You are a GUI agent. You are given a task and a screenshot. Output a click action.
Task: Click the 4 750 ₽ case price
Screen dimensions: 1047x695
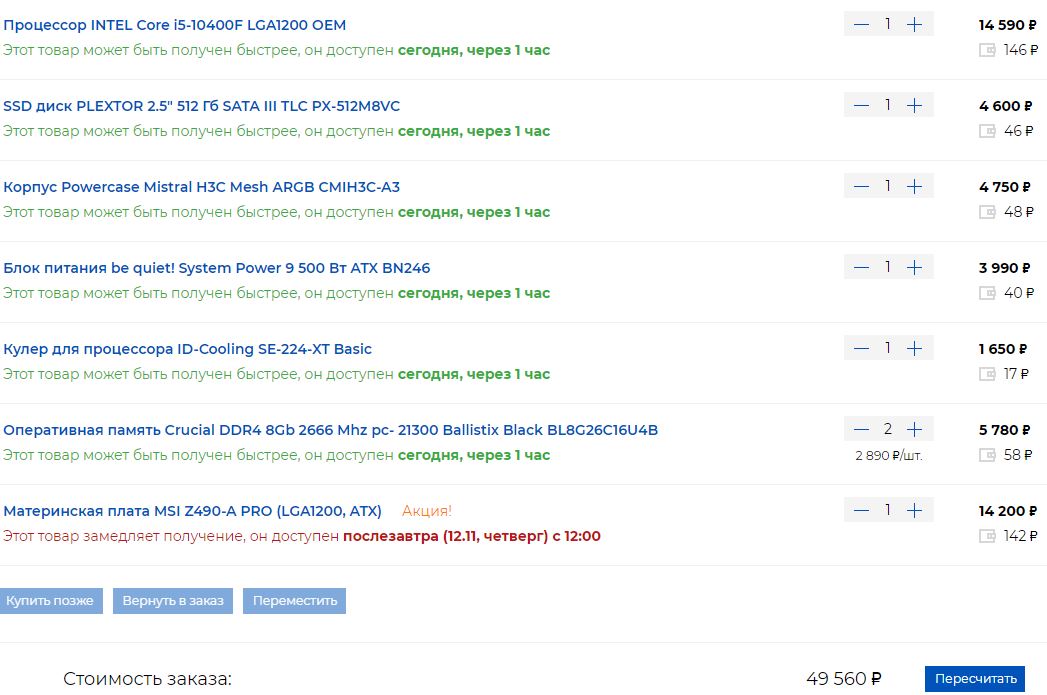click(1005, 187)
